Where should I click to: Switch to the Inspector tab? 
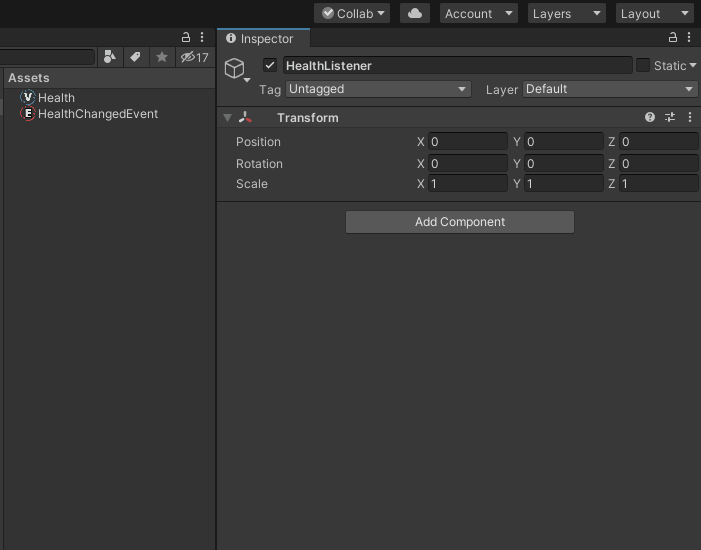coord(263,38)
